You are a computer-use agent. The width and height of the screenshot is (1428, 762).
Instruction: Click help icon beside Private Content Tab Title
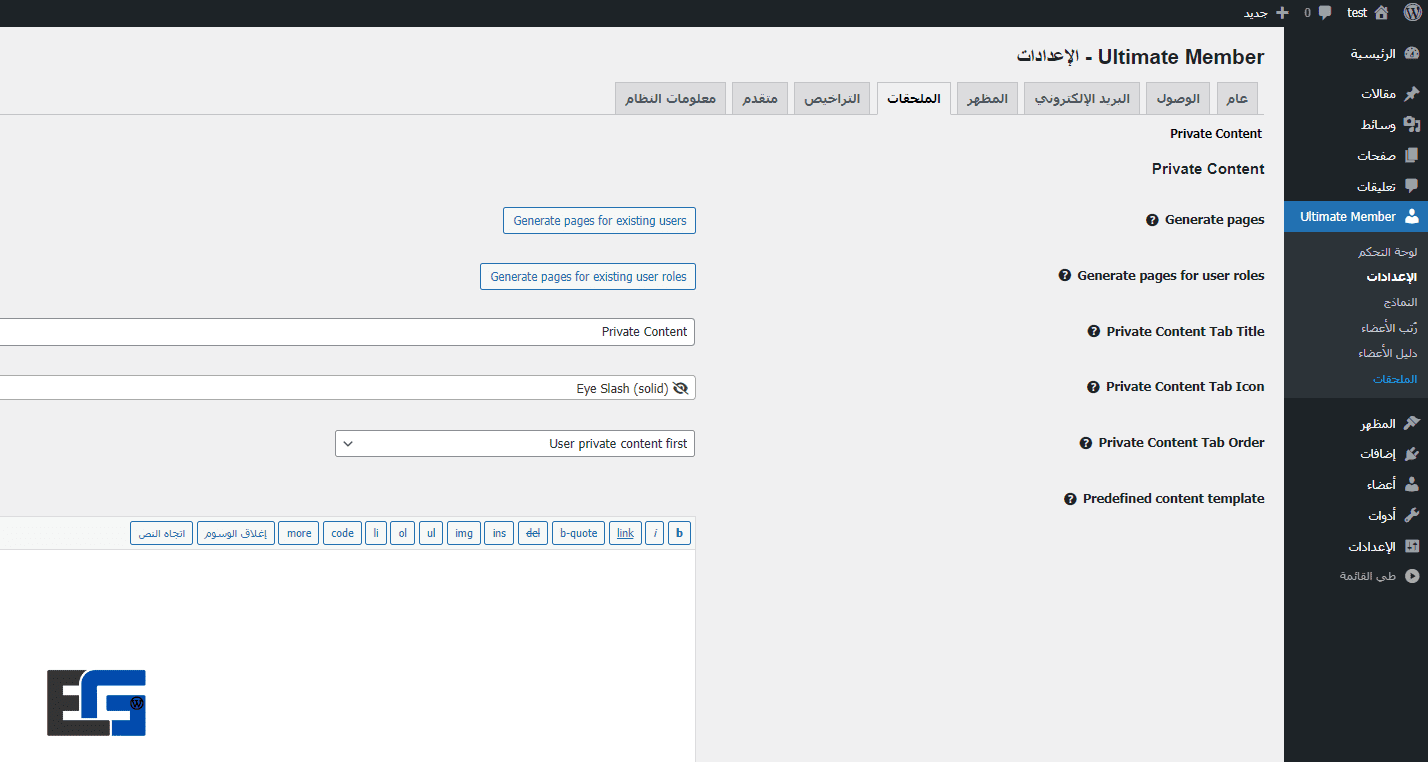pos(1093,332)
